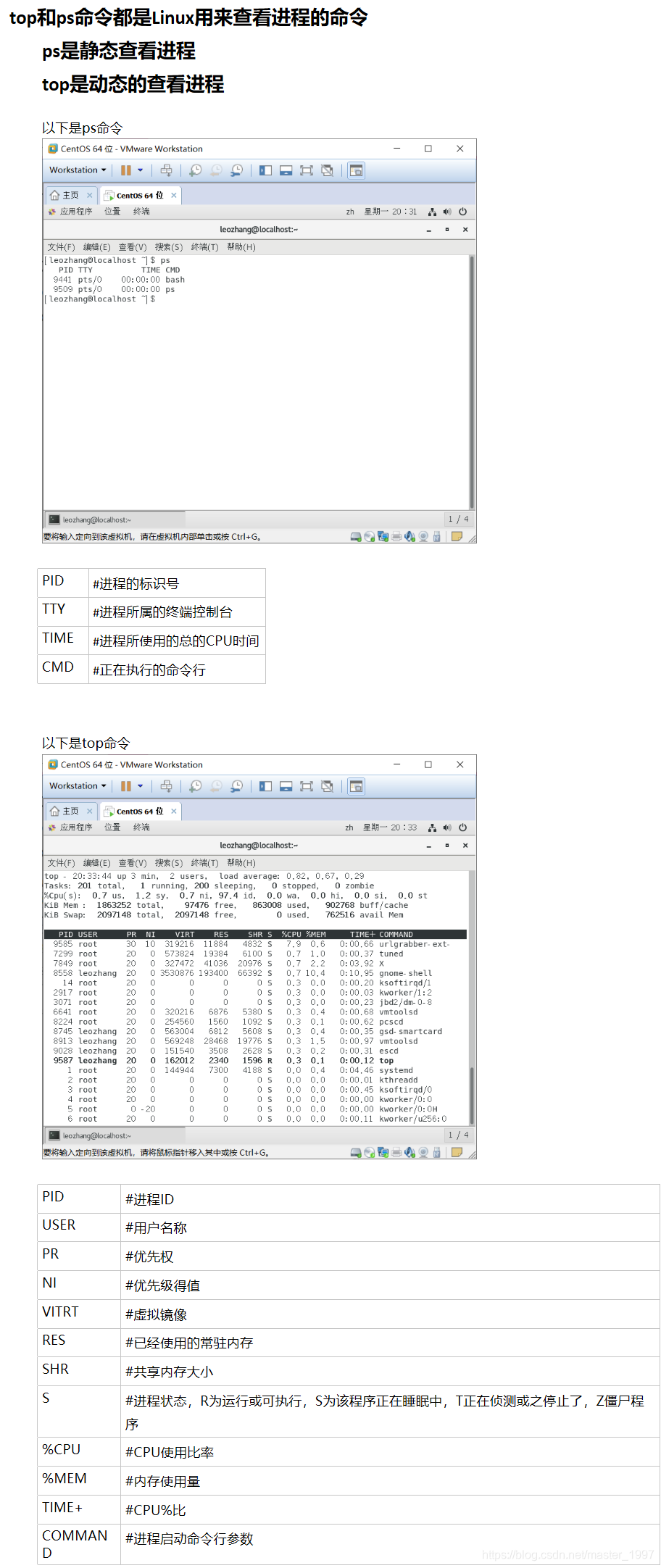
Task: Click the ps terminal prompt line
Action: tap(100, 299)
